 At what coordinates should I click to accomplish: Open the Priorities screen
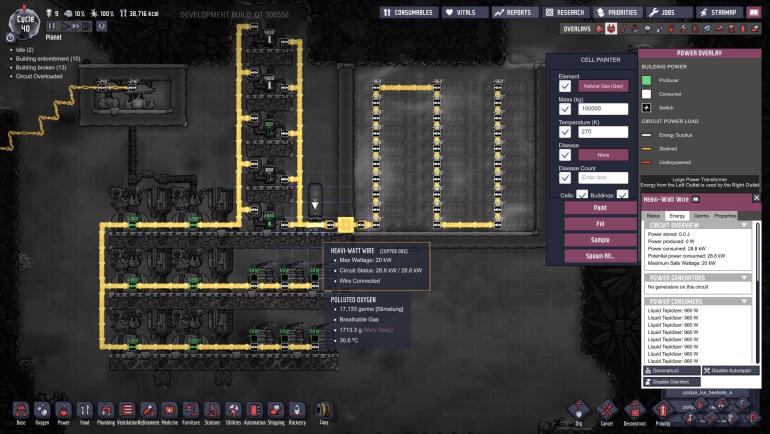pyautogui.click(x=617, y=12)
